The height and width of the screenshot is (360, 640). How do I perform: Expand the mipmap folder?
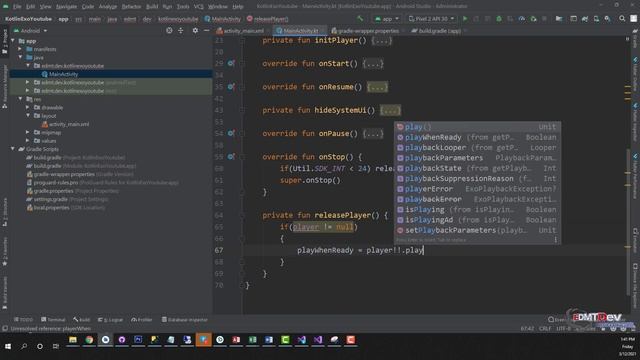point(28,132)
